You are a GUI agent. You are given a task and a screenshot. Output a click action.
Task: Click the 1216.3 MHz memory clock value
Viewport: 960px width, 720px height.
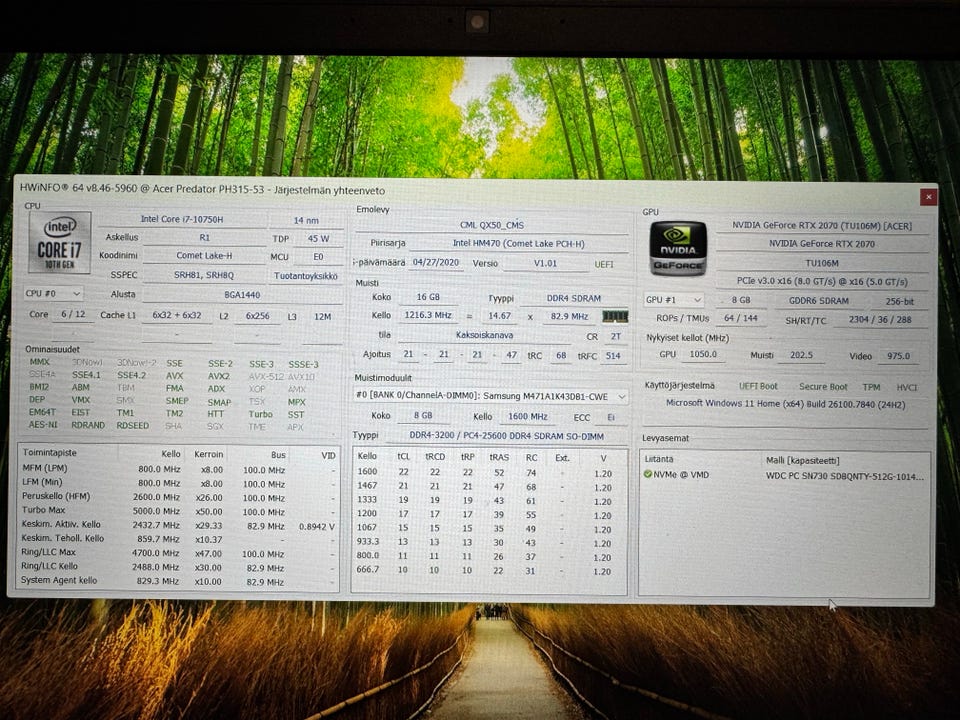(x=428, y=315)
